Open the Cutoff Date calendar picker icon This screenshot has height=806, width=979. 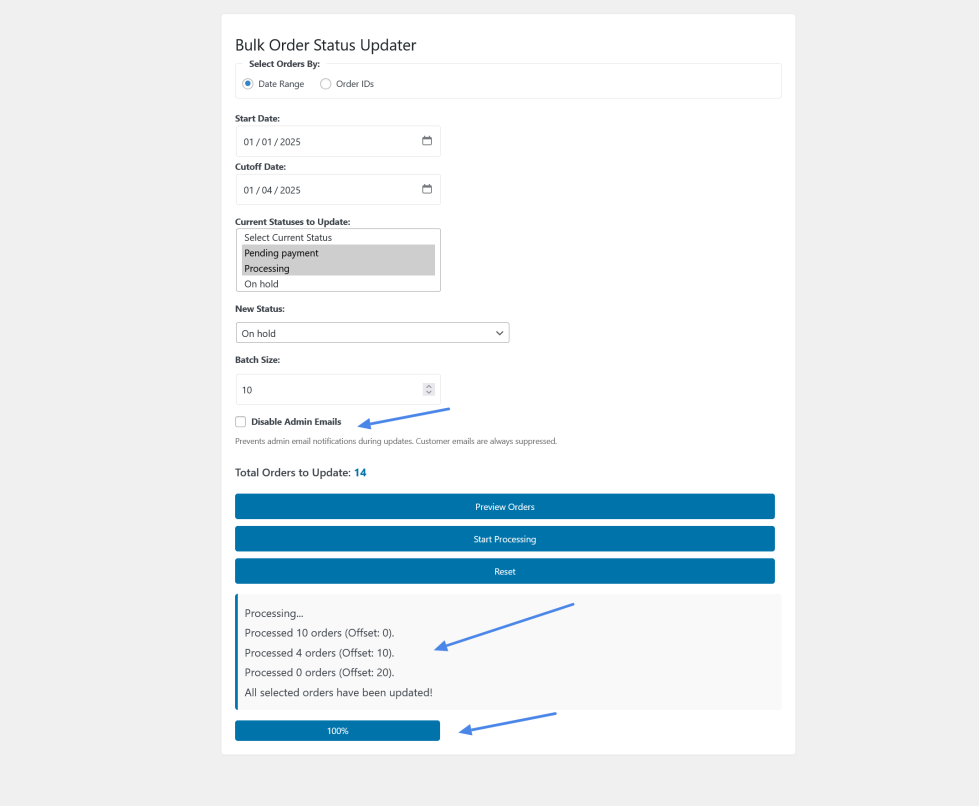(x=427, y=189)
